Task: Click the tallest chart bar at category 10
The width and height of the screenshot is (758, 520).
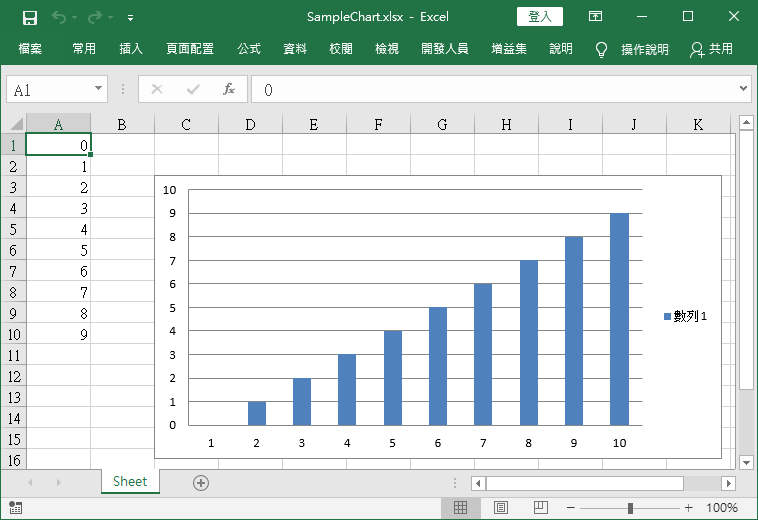Action: pyautogui.click(x=619, y=319)
